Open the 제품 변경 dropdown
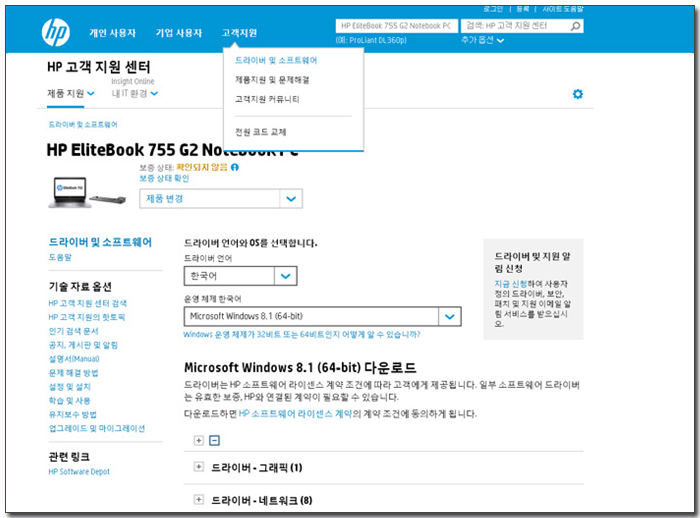 coord(221,199)
